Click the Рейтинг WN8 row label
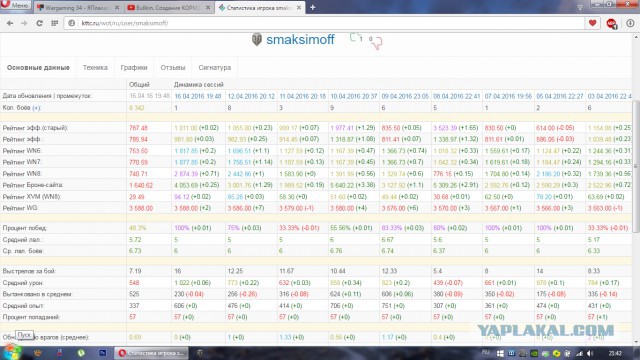This screenshot has width=640, height=360. [x=22, y=174]
